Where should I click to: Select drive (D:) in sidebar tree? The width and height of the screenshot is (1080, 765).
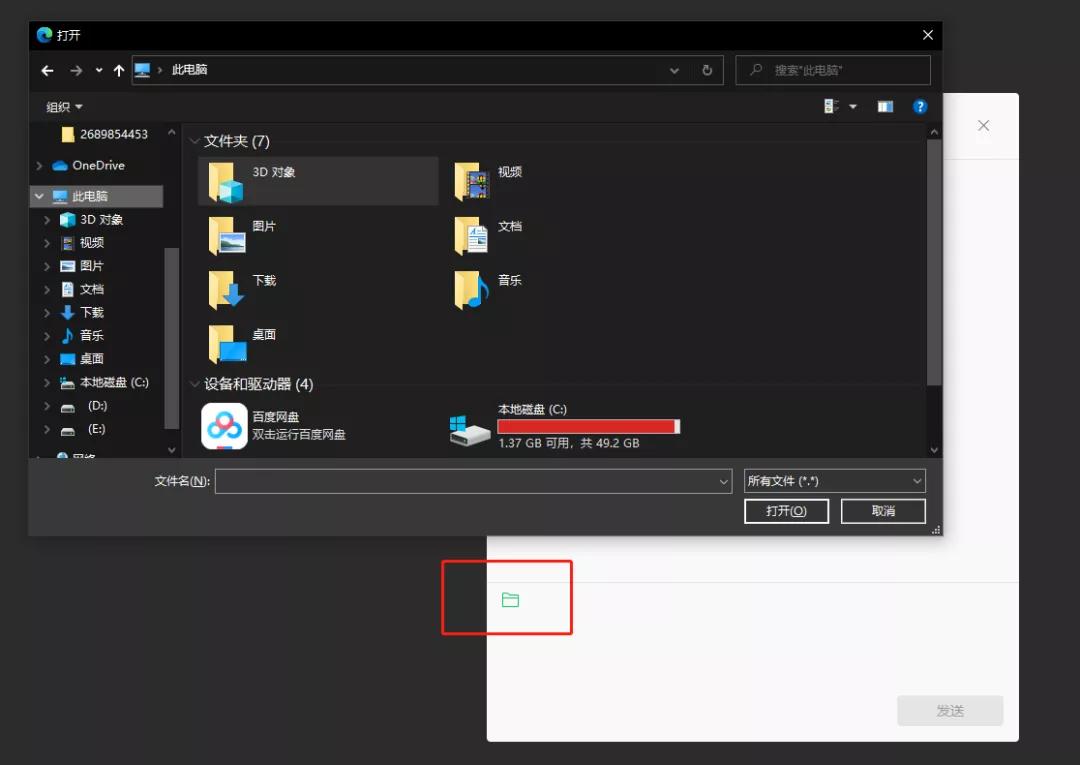click(x=84, y=406)
